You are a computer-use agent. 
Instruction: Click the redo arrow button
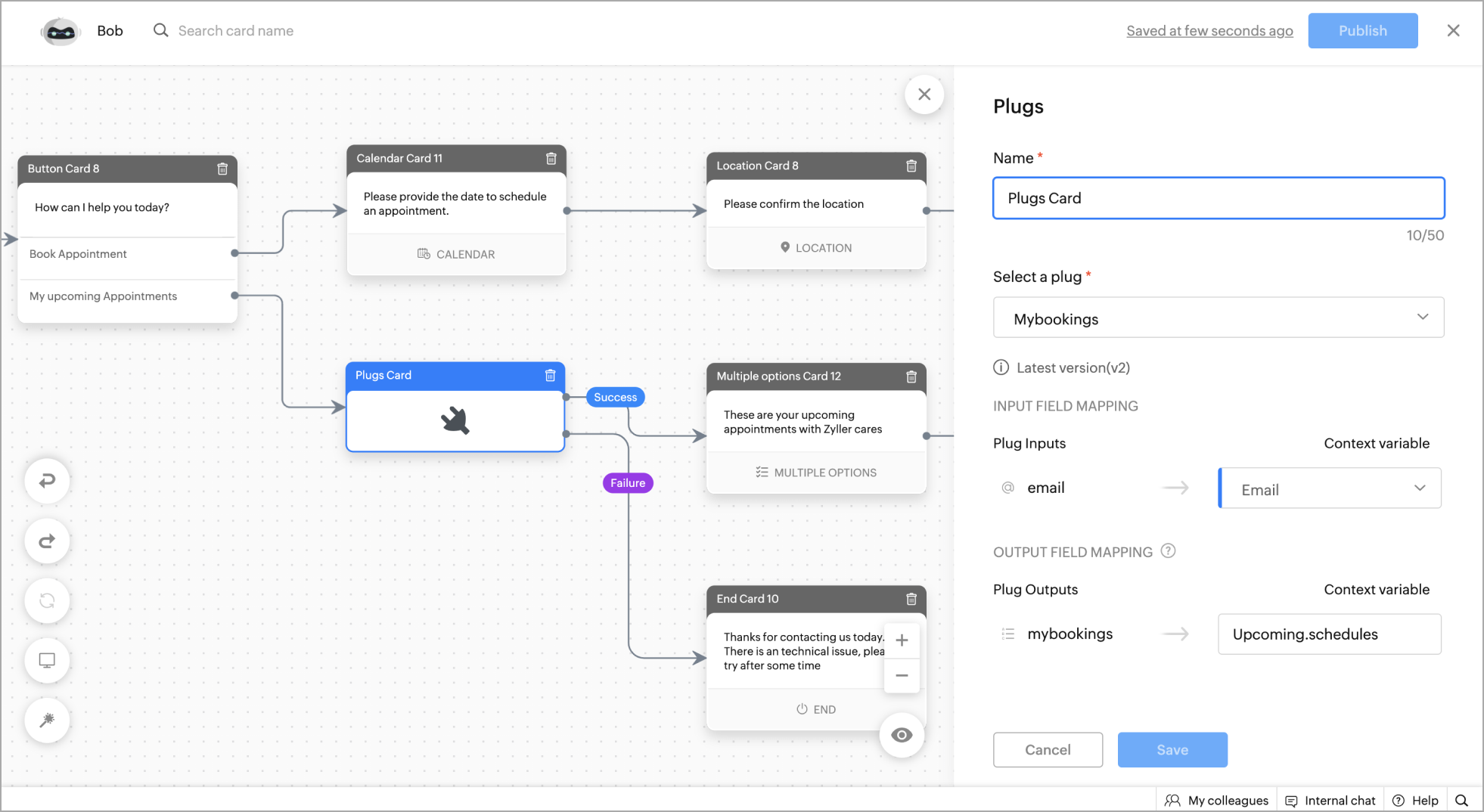[47, 541]
